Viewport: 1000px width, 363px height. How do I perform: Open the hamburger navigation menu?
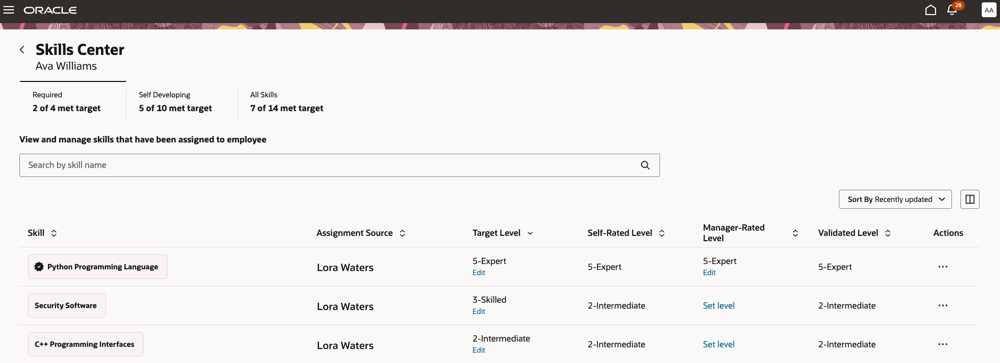[x=9, y=10]
